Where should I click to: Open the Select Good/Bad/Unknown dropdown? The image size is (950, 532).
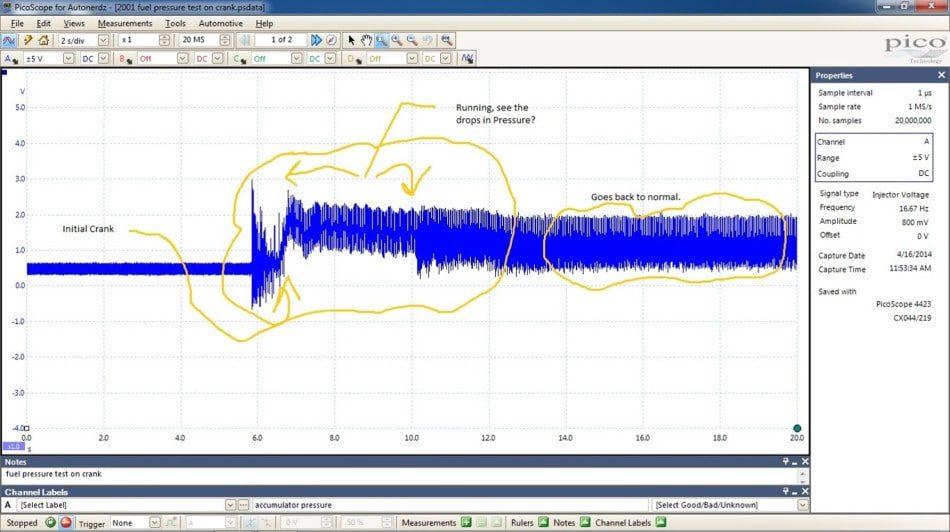coord(803,505)
